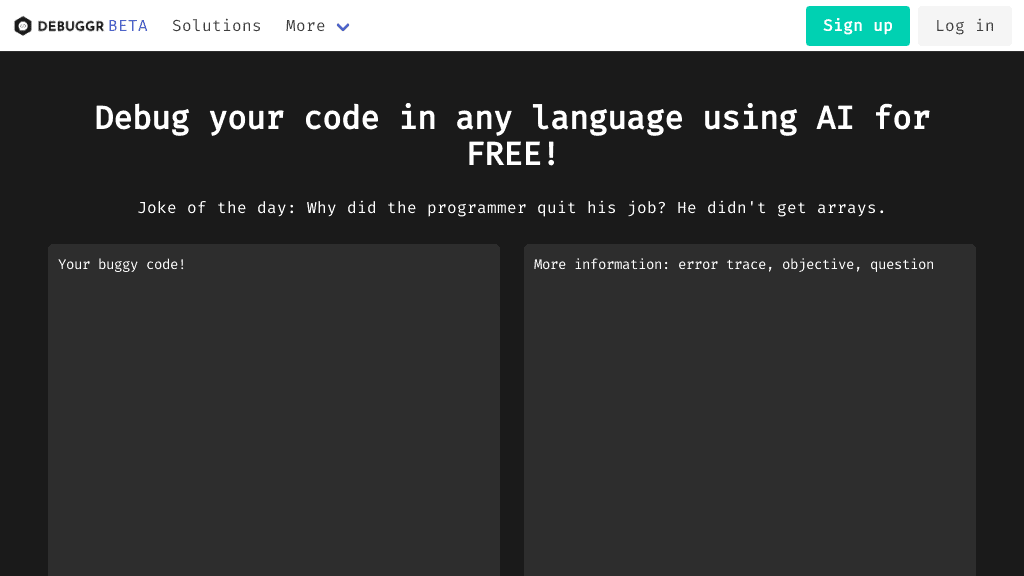Click the 'More information' text area
Image resolution: width=1024 pixels, height=576 pixels.
click(750, 400)
